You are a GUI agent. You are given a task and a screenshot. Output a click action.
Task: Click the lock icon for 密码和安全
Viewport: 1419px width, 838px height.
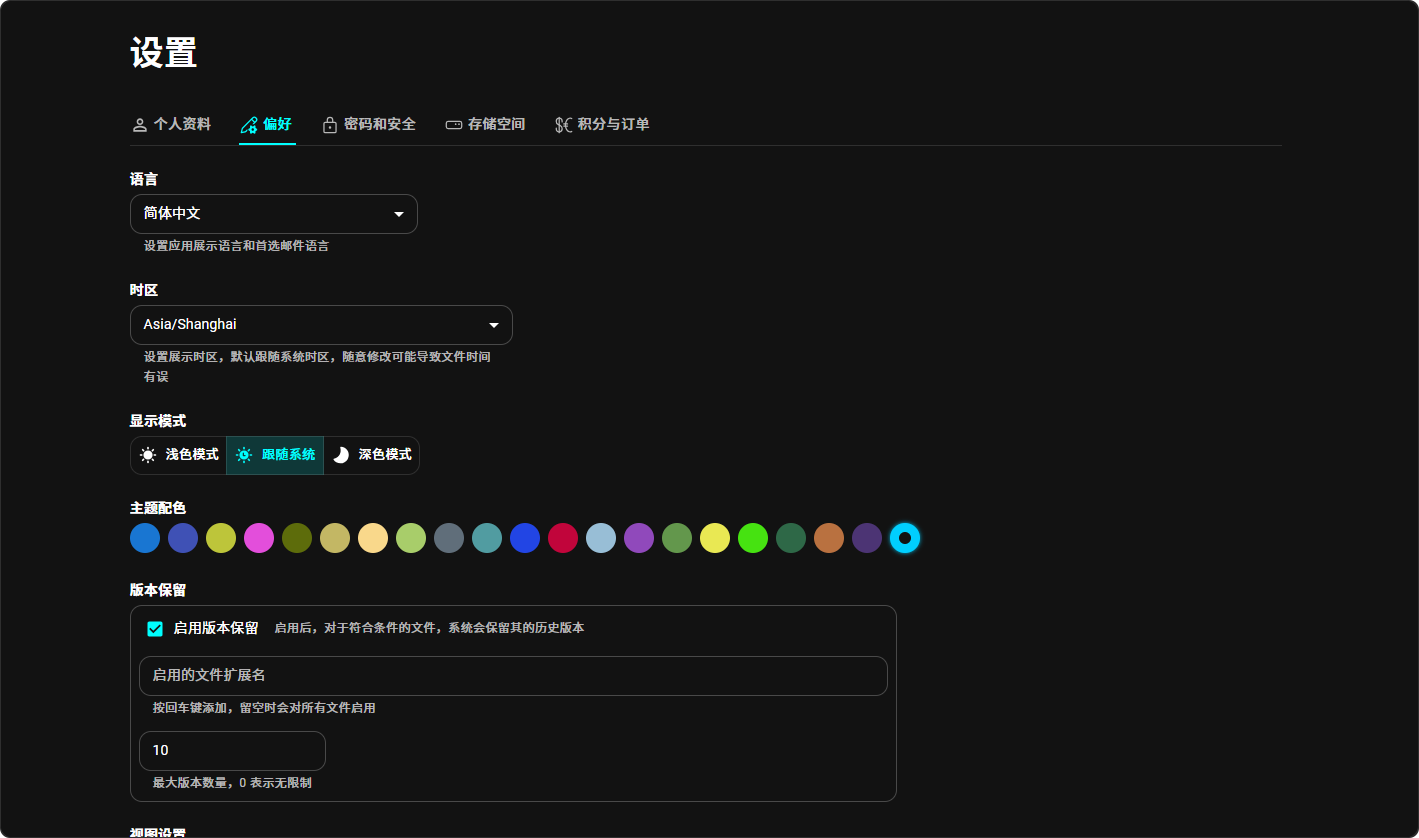pos(329,125)
